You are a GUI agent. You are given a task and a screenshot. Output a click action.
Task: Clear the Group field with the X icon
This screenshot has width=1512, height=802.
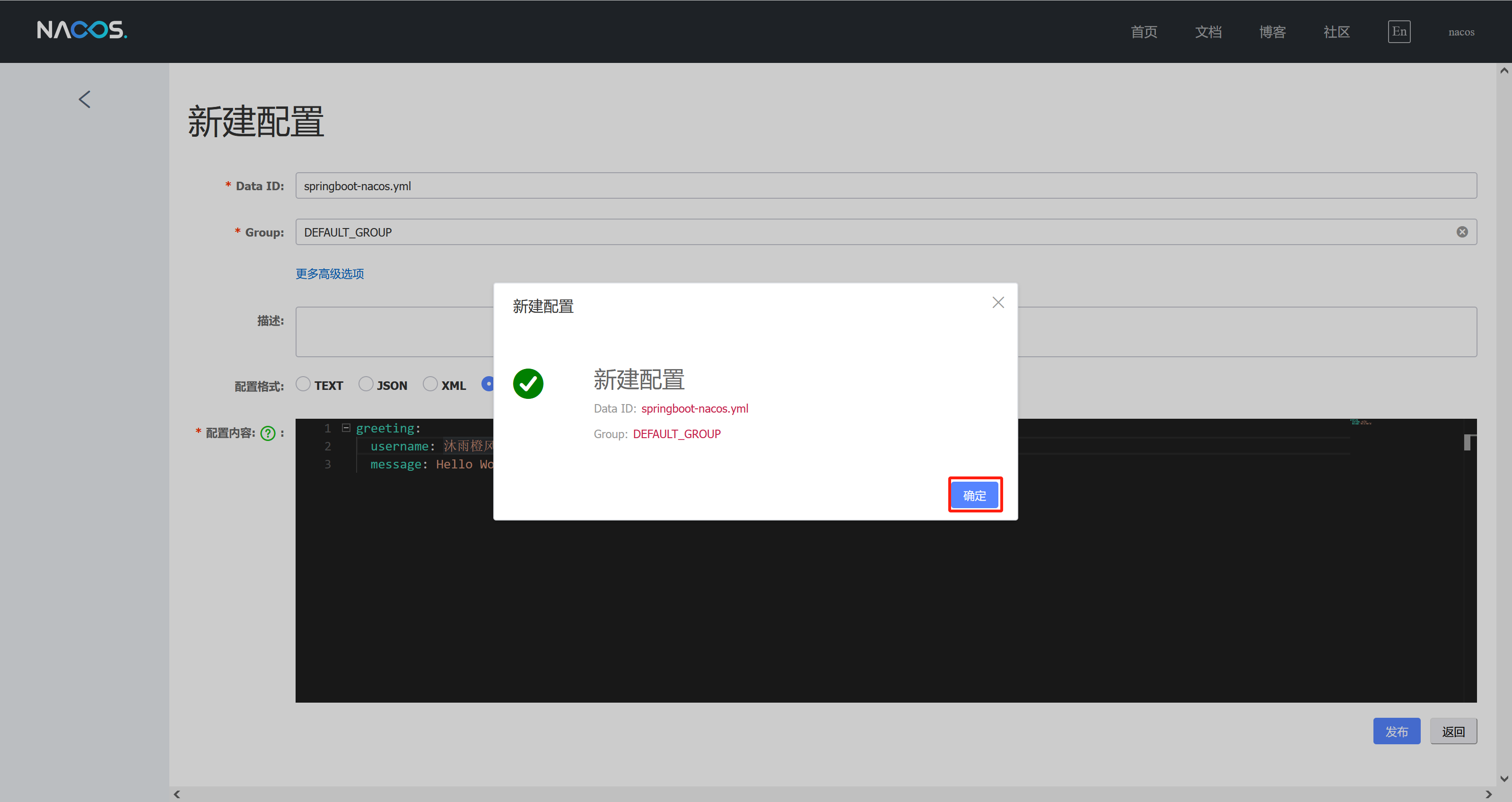coord(1461,232)
